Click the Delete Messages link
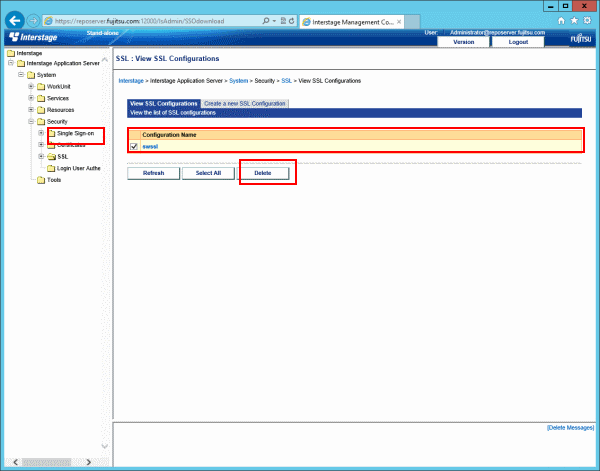Viewport: 600px width, 471px height. pyautogui.click(x=571, y=428)
